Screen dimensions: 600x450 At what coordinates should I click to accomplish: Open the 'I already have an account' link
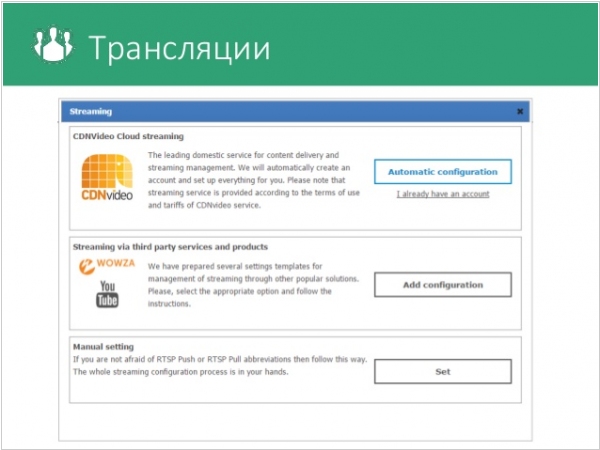click(443, 194)
